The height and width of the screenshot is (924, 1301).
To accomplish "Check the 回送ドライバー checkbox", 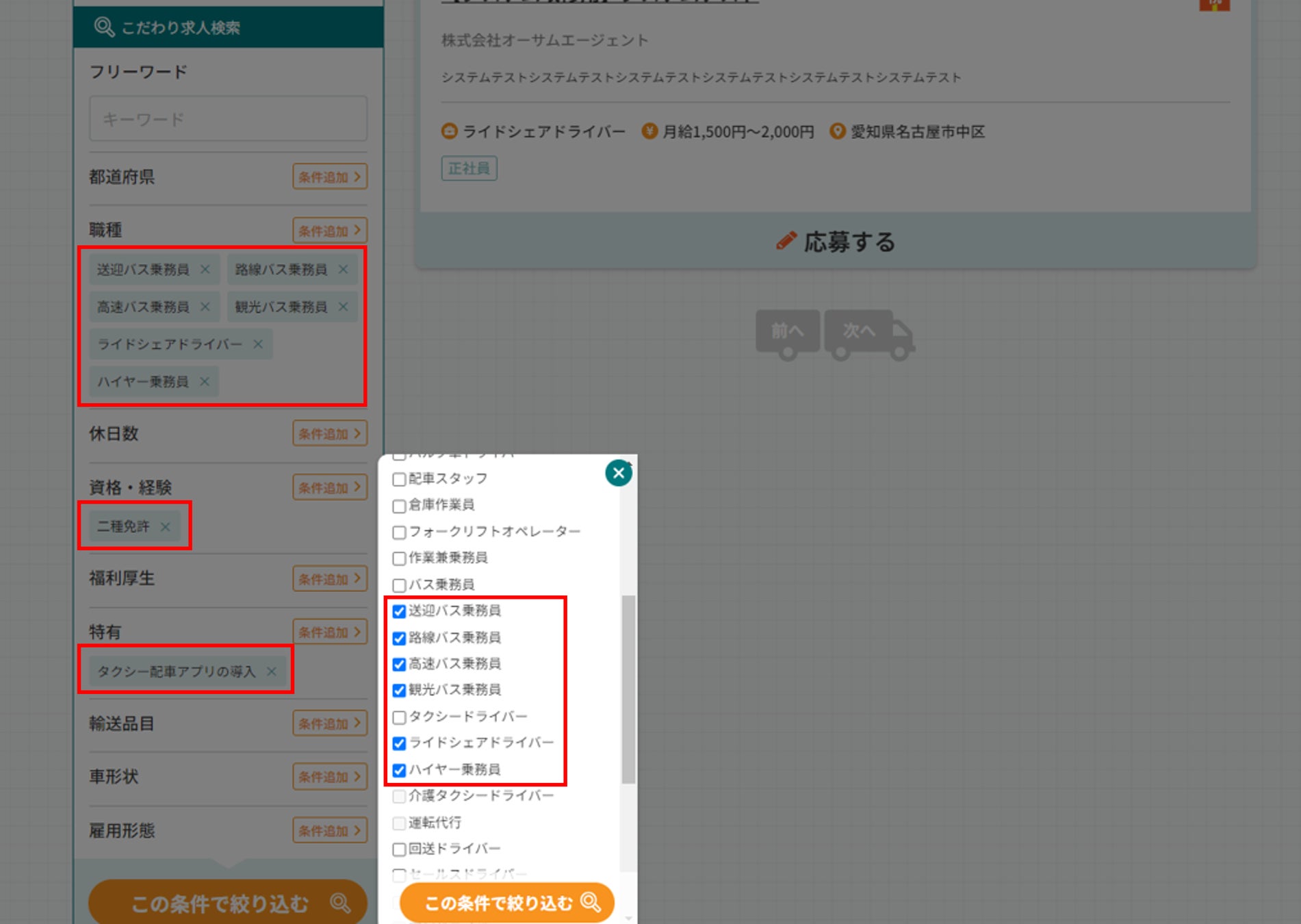I will click(399, 849).
